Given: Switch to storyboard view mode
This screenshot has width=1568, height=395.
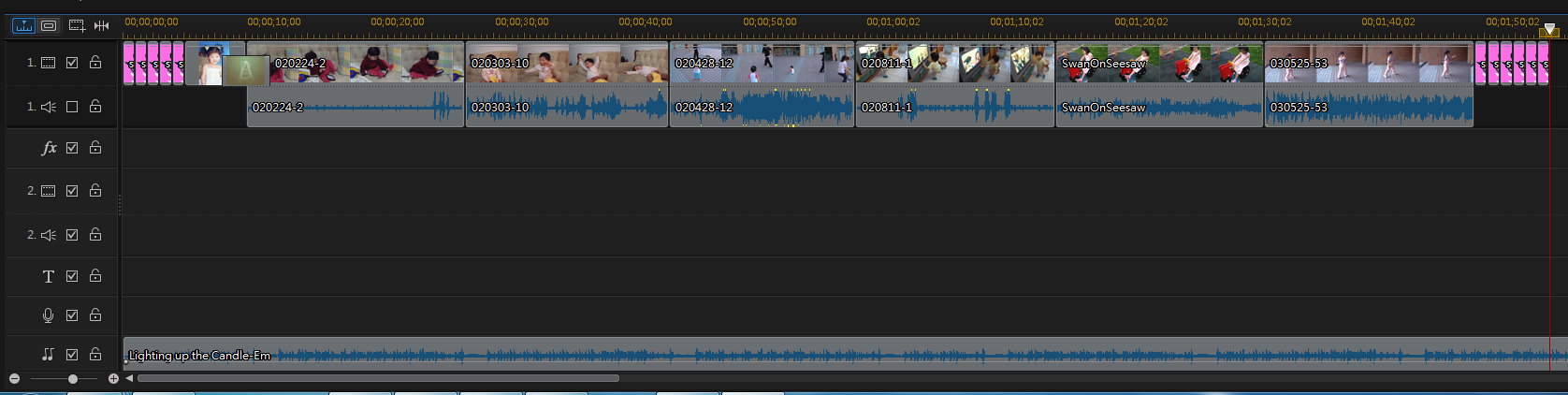Looking at the screenshot, I should (49, 25).
